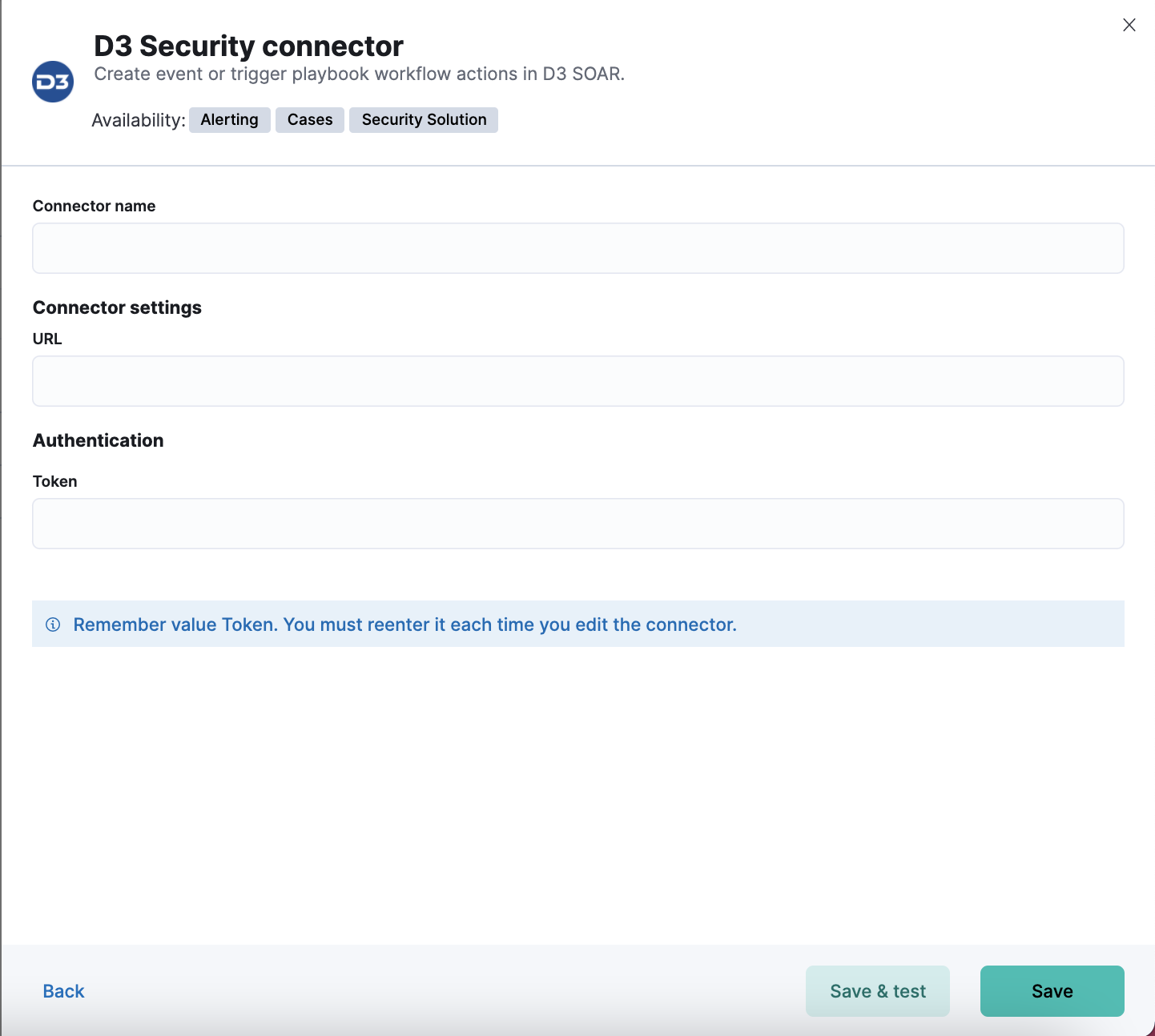The image size is (1155, 1036).
Task: Click the D3 Security connector title
Action: click(249, 46)
